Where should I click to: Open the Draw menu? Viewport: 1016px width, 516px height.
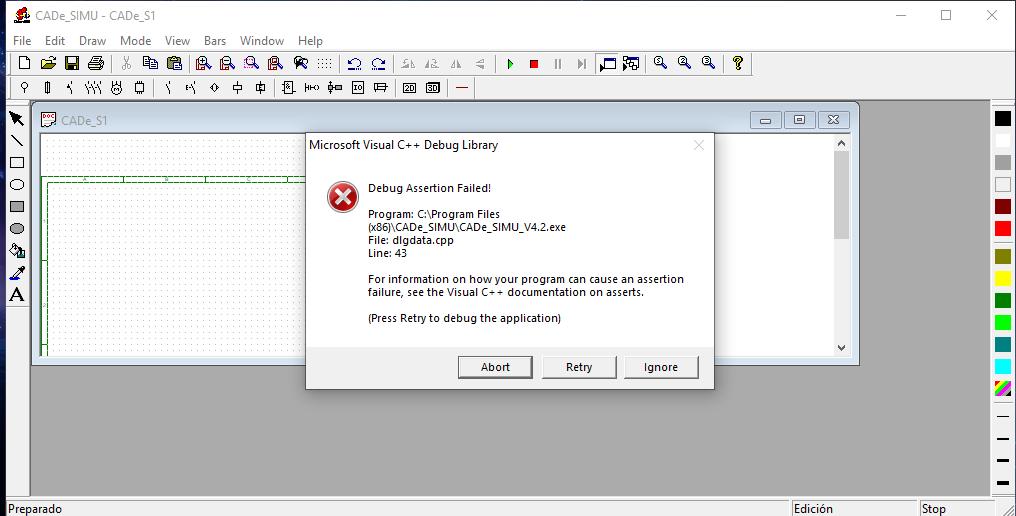coord(93,41)
